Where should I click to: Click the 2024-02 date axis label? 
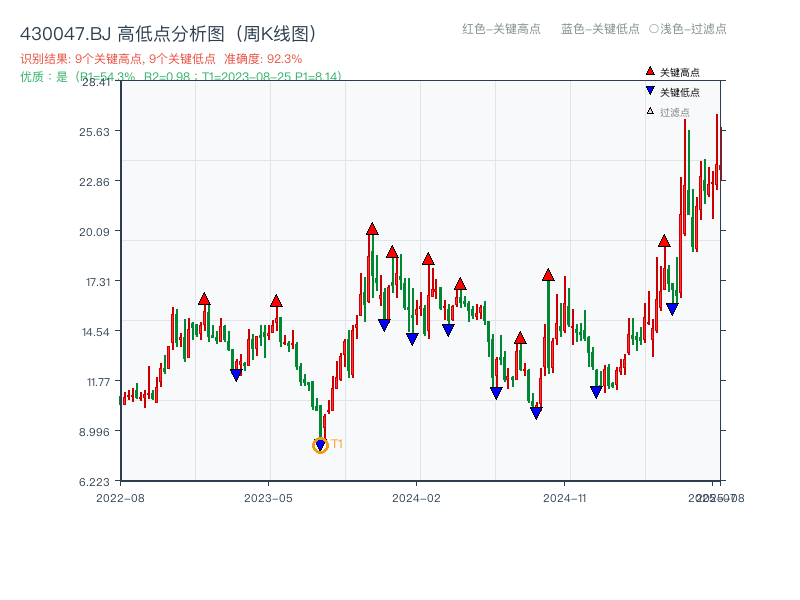click(416, 498)
